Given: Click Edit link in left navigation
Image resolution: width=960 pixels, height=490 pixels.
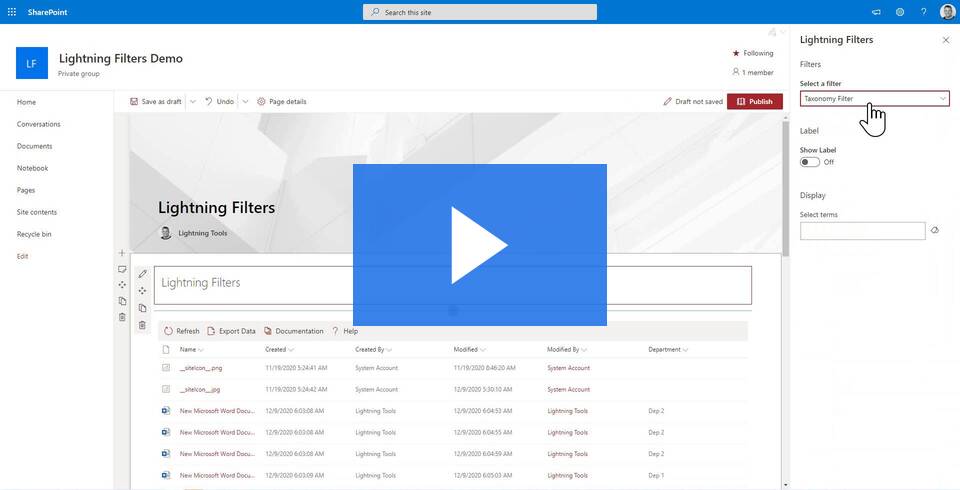Looking at the screenshot, I should 23,257.
